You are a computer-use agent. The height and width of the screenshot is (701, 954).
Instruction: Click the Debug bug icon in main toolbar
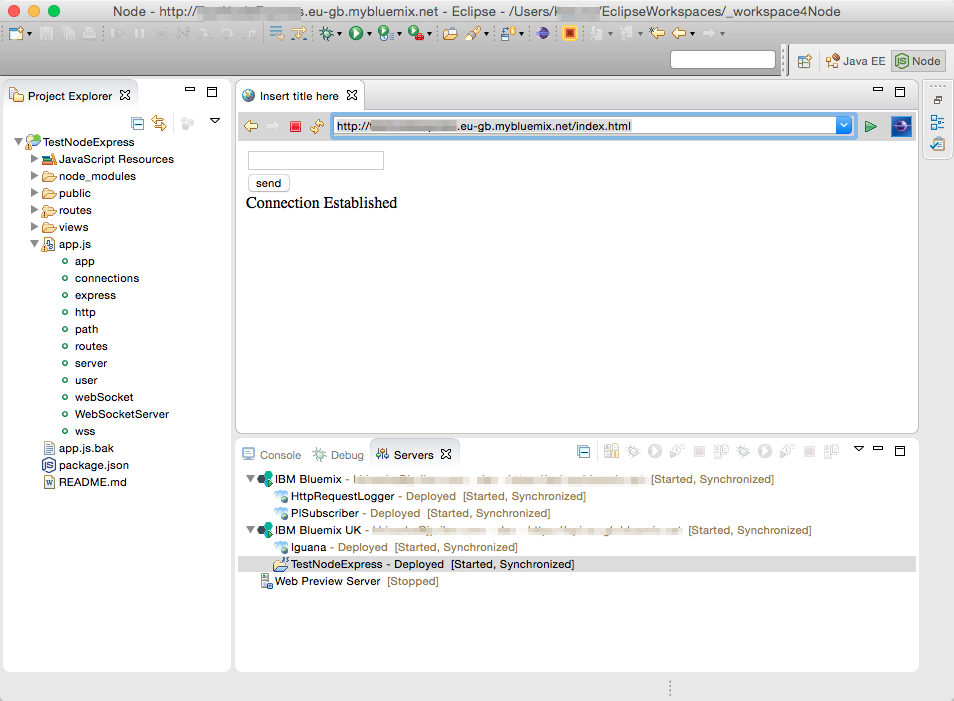(x=327, y=33)
